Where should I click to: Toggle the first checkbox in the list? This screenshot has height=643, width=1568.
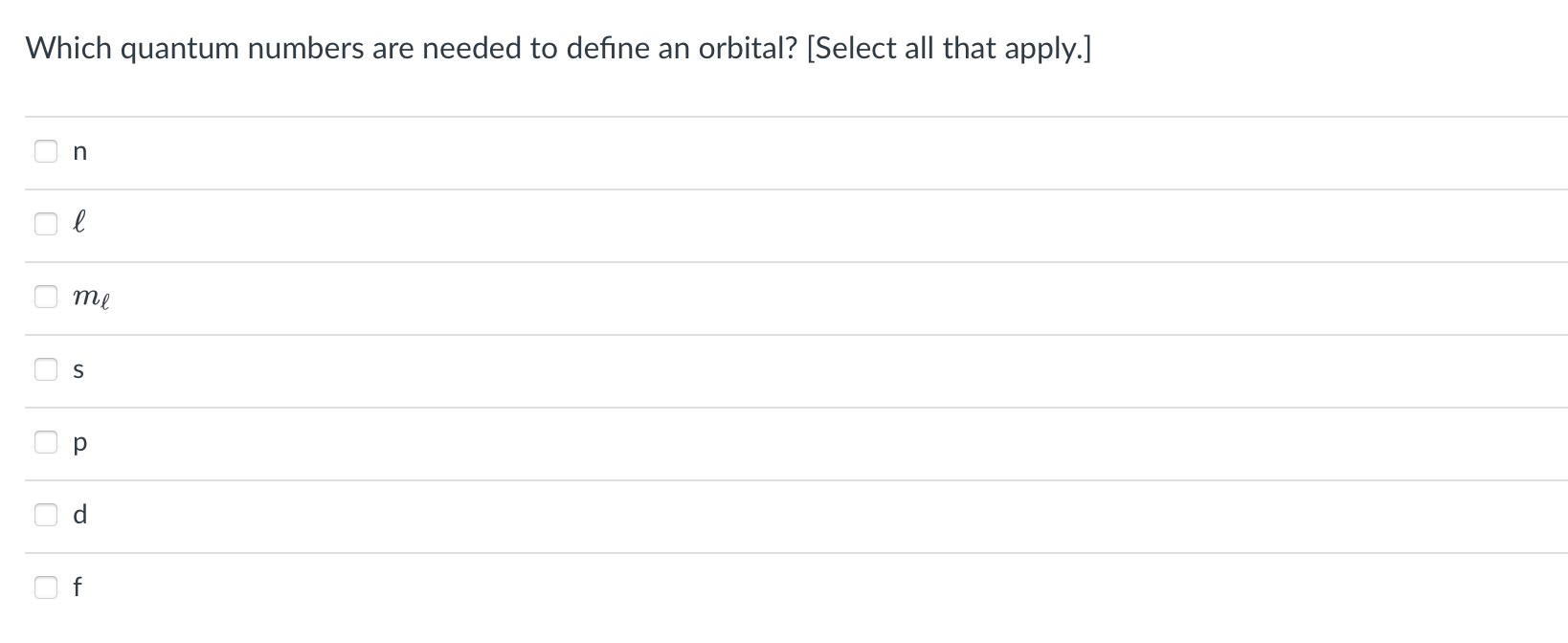(46, 150)
